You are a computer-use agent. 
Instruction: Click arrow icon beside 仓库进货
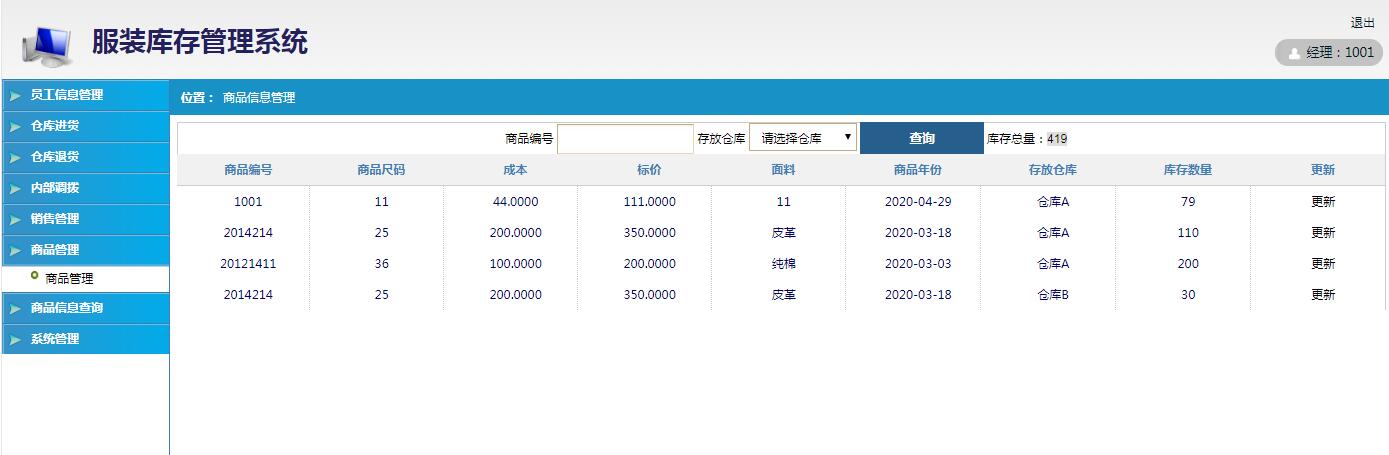[x=14, y=127]
